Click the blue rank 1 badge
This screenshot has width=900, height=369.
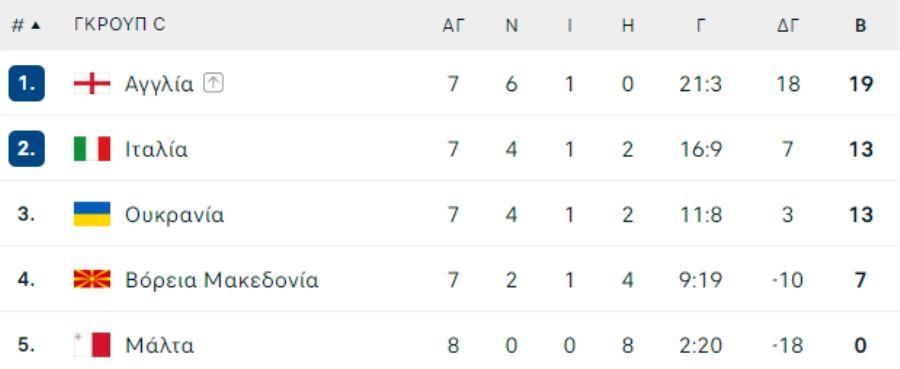[26, 84]
